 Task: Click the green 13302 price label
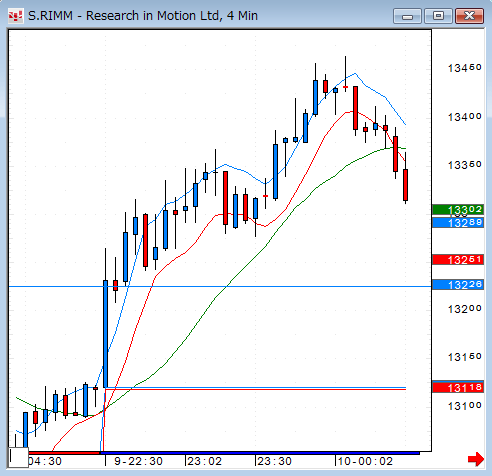458,210
